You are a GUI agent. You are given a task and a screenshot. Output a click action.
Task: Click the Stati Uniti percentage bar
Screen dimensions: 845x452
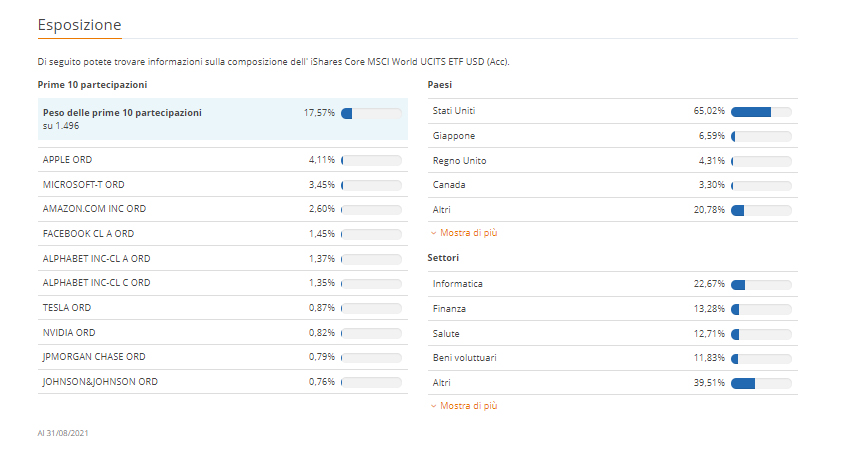[761, 111]
